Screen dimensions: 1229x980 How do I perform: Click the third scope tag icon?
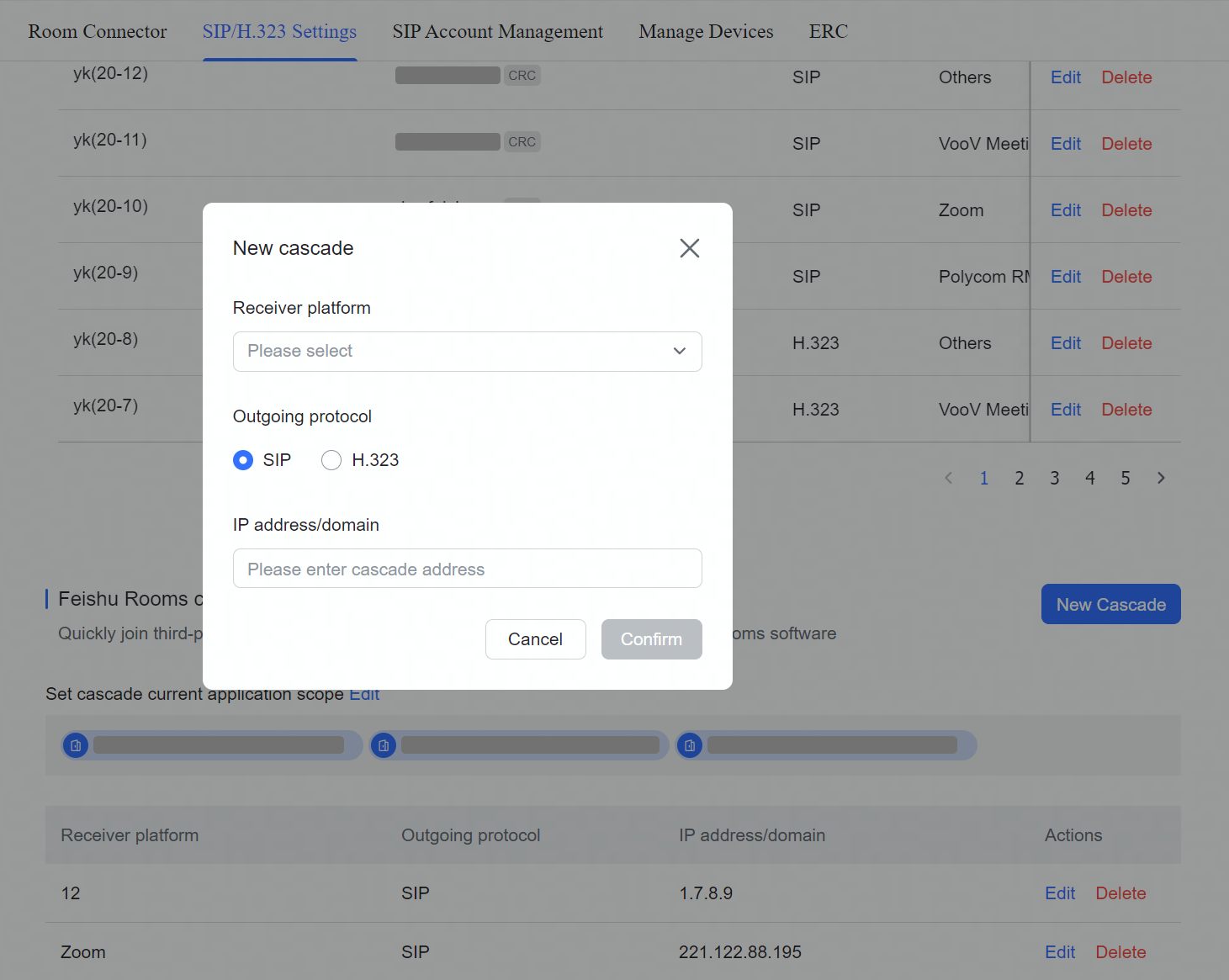(690, 745)
